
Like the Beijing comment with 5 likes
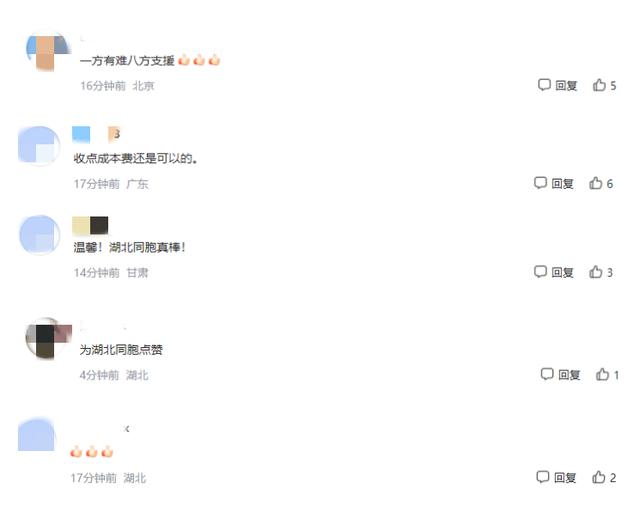pos(599,85)
